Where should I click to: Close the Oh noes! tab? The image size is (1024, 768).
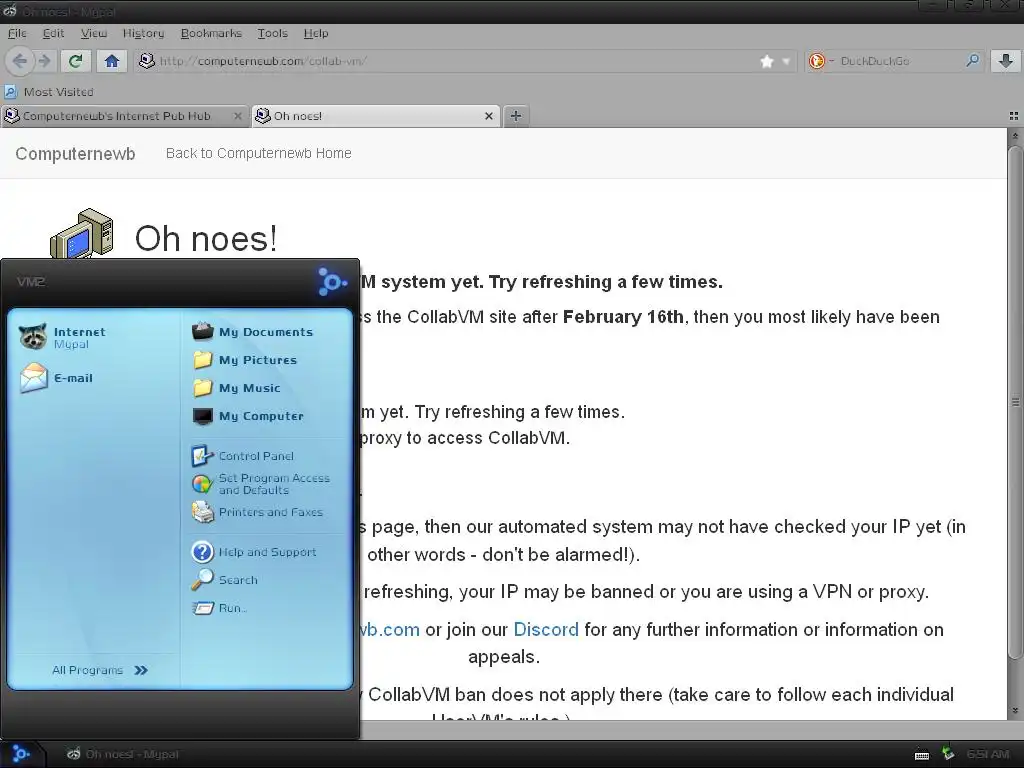[488, 116]
